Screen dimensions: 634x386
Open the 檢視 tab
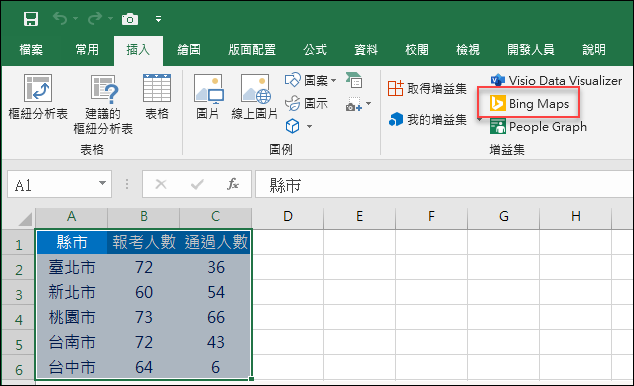click(x=468, y=50)
